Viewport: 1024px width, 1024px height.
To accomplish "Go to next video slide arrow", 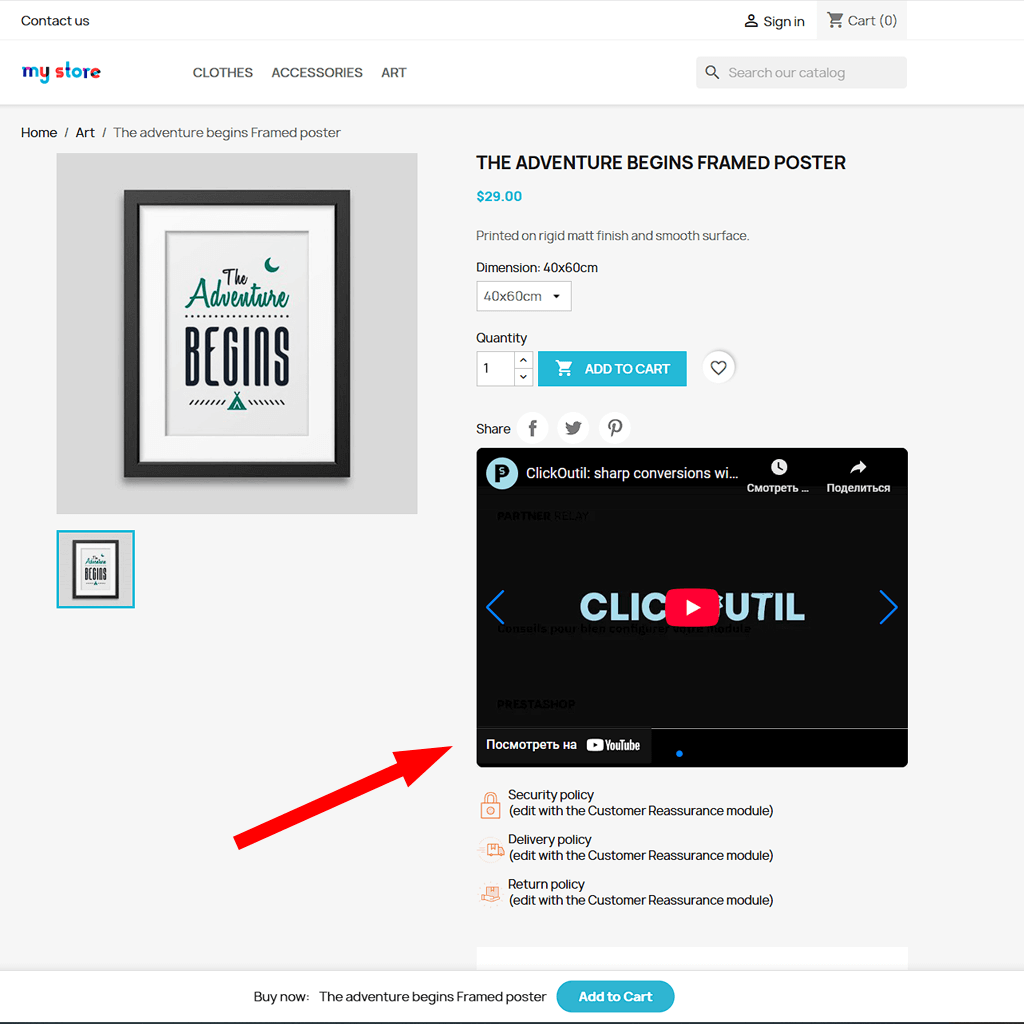I will 888,607.
